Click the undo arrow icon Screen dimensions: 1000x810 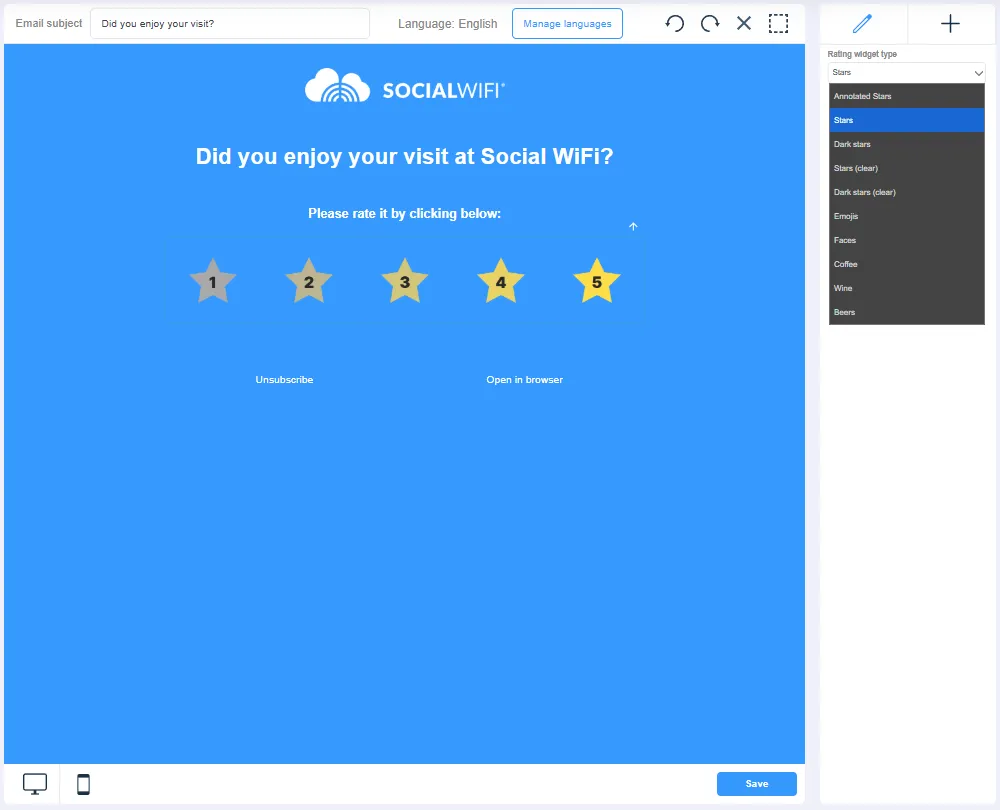point(674,24)
